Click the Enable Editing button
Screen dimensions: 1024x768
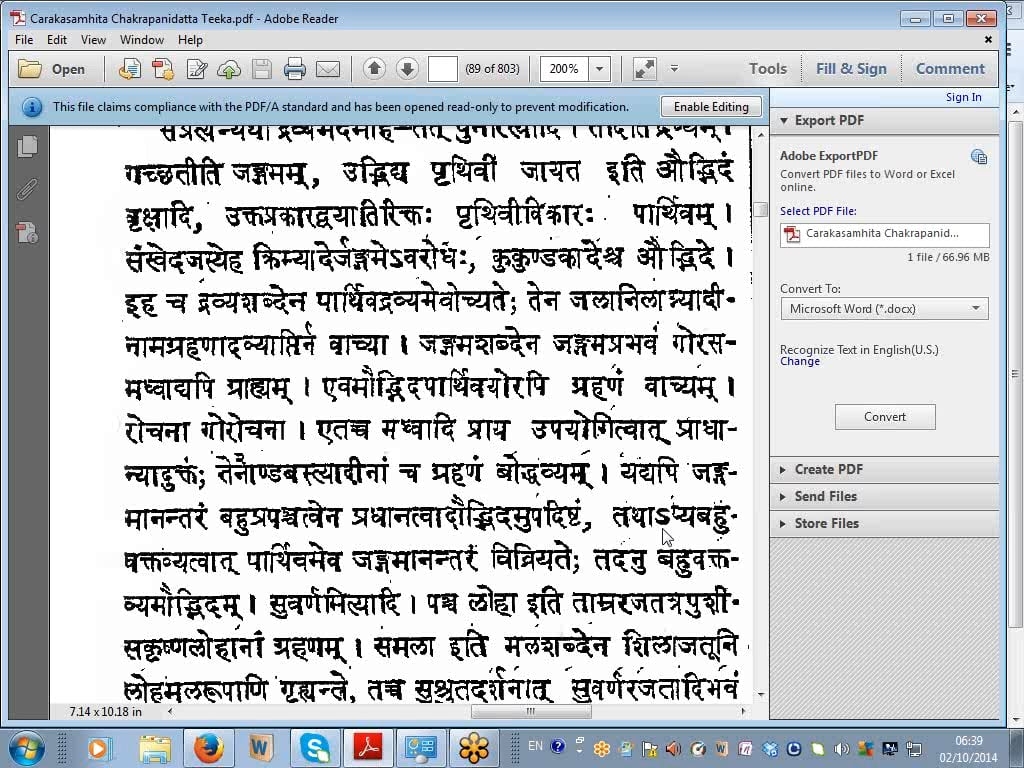pos(711,107)
